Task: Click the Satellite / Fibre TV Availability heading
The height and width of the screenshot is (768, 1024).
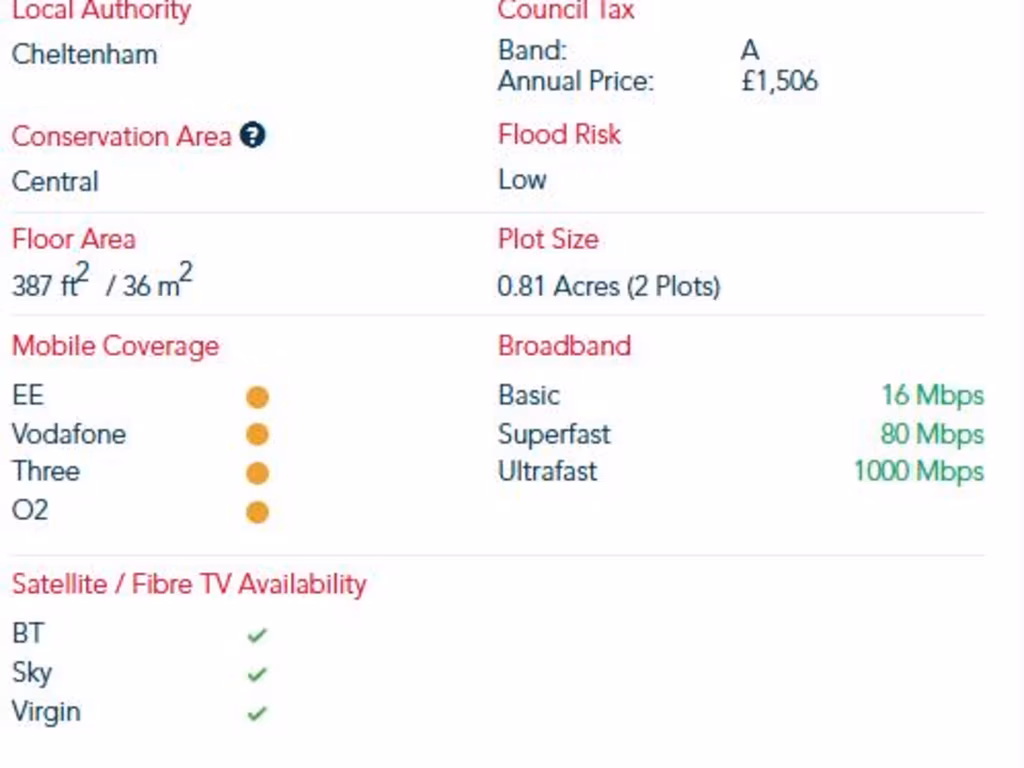Action: coord(189,584)
